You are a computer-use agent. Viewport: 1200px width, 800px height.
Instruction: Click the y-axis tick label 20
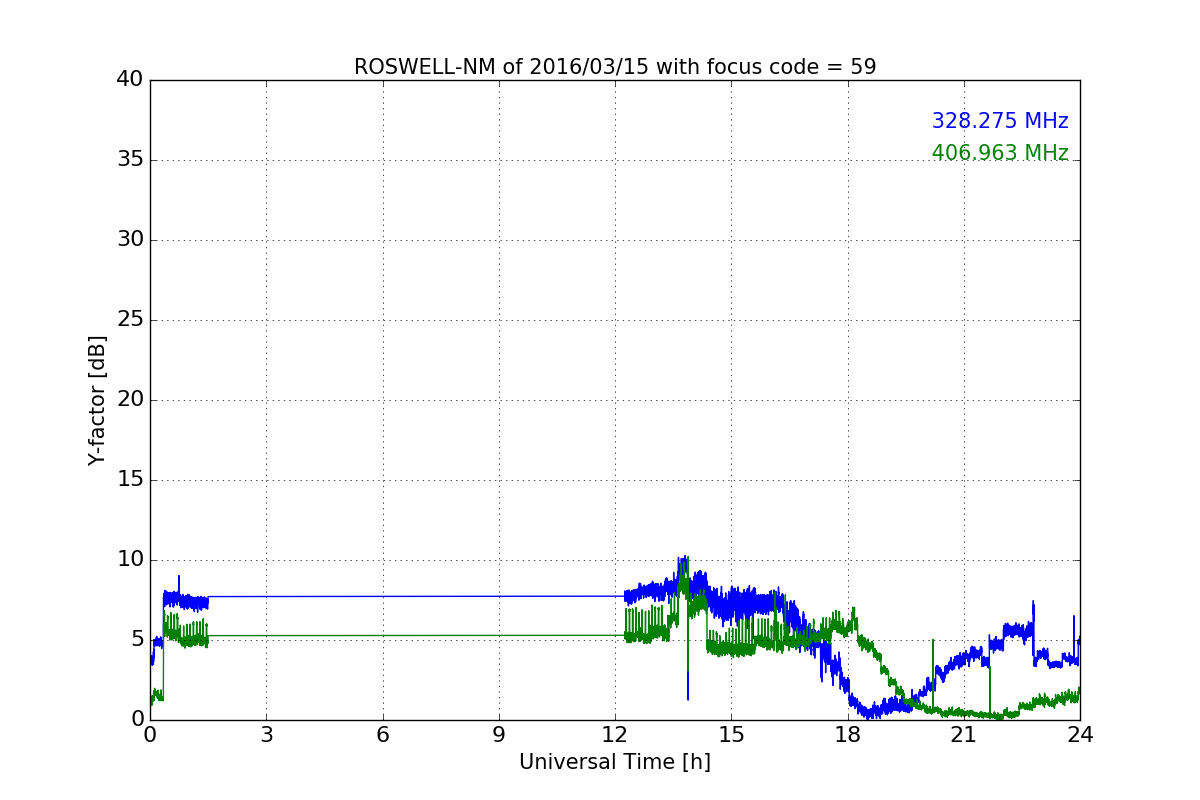click(x=130, y=400)
